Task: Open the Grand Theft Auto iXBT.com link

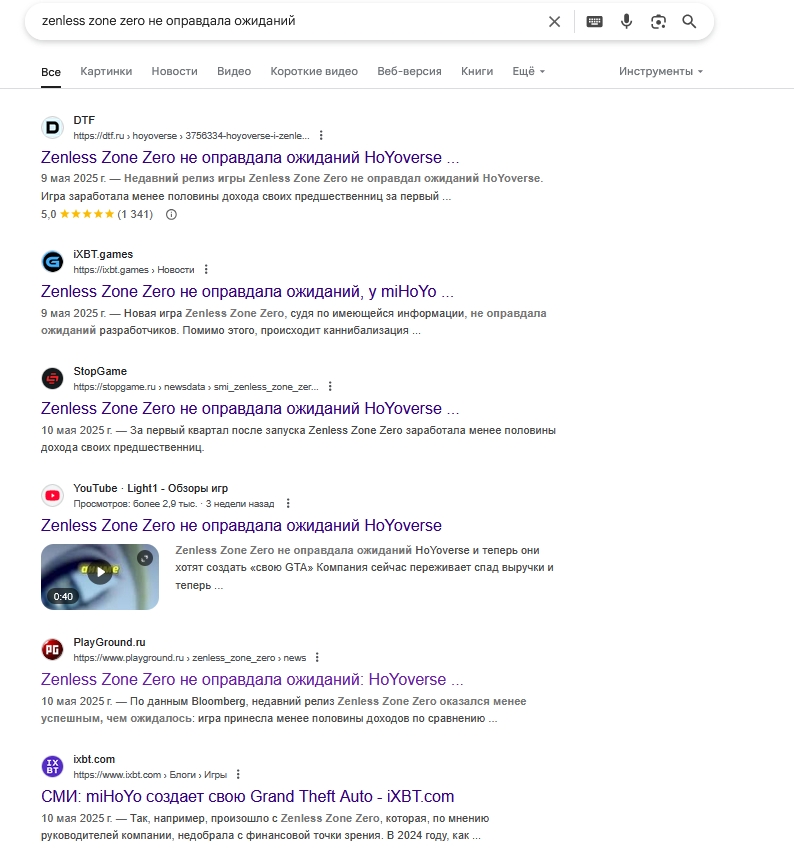Action: tap(247, 797)
